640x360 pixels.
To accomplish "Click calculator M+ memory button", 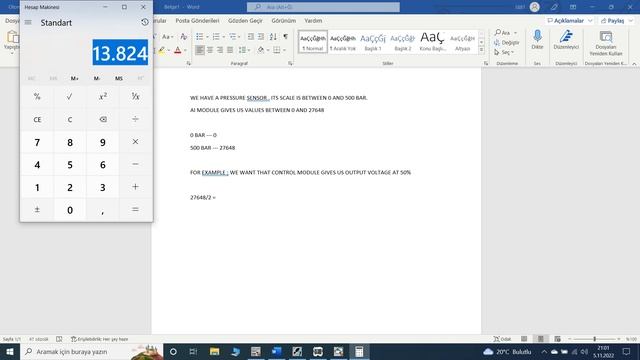I will pyautogui.click(x=75, y=78).
